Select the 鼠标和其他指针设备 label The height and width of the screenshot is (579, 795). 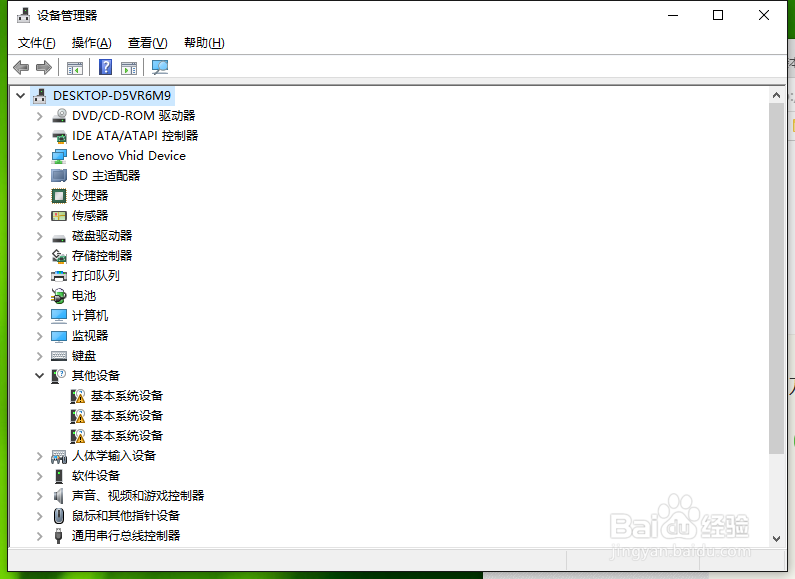tap(126, 516)
